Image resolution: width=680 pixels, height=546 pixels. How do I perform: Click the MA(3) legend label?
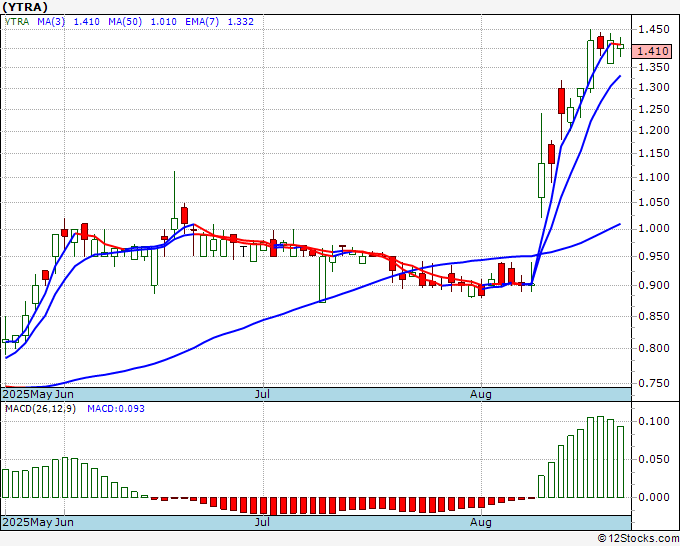(51, 22)
